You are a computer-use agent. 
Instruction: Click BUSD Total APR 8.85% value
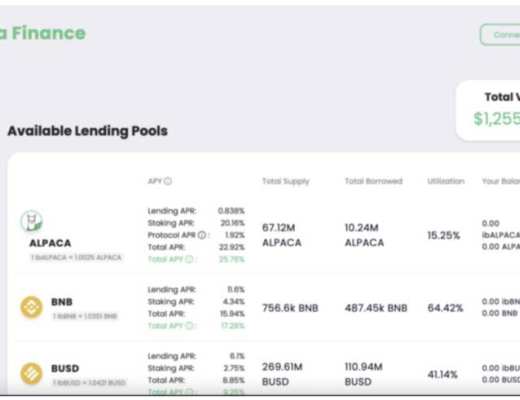[x=234, y=380]
